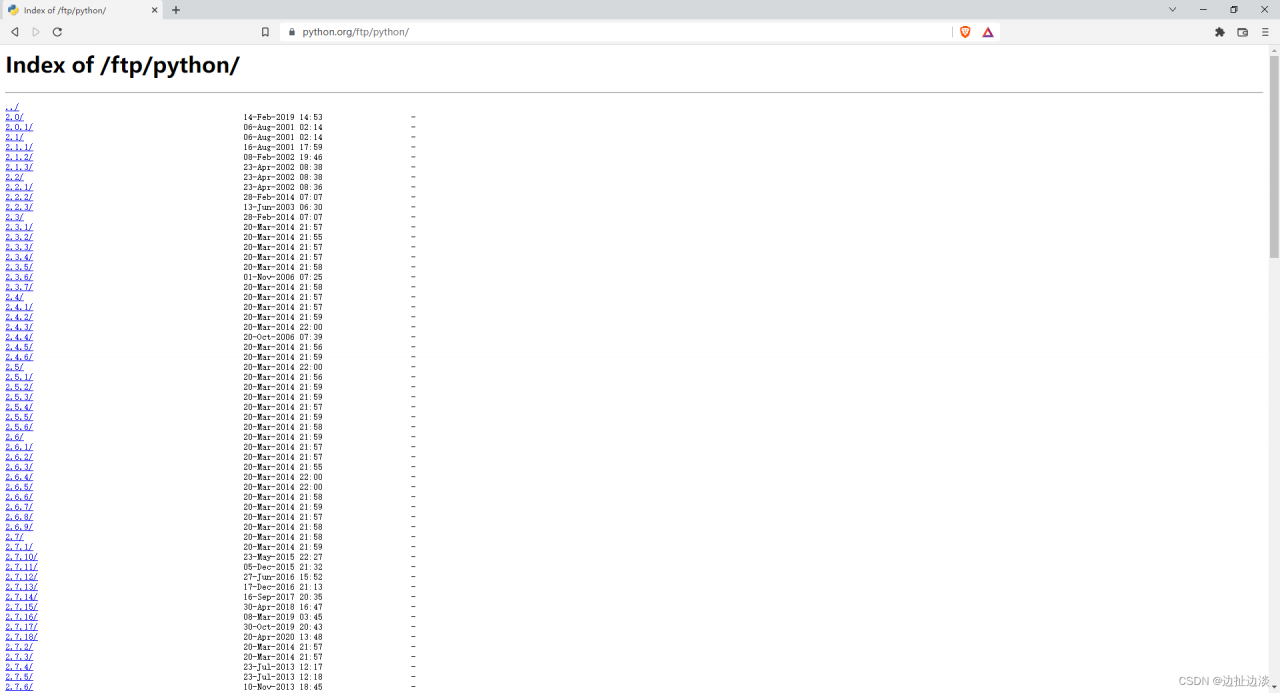
Task: Open the 2.7.10/ directory link
Action: pos(21,557)
